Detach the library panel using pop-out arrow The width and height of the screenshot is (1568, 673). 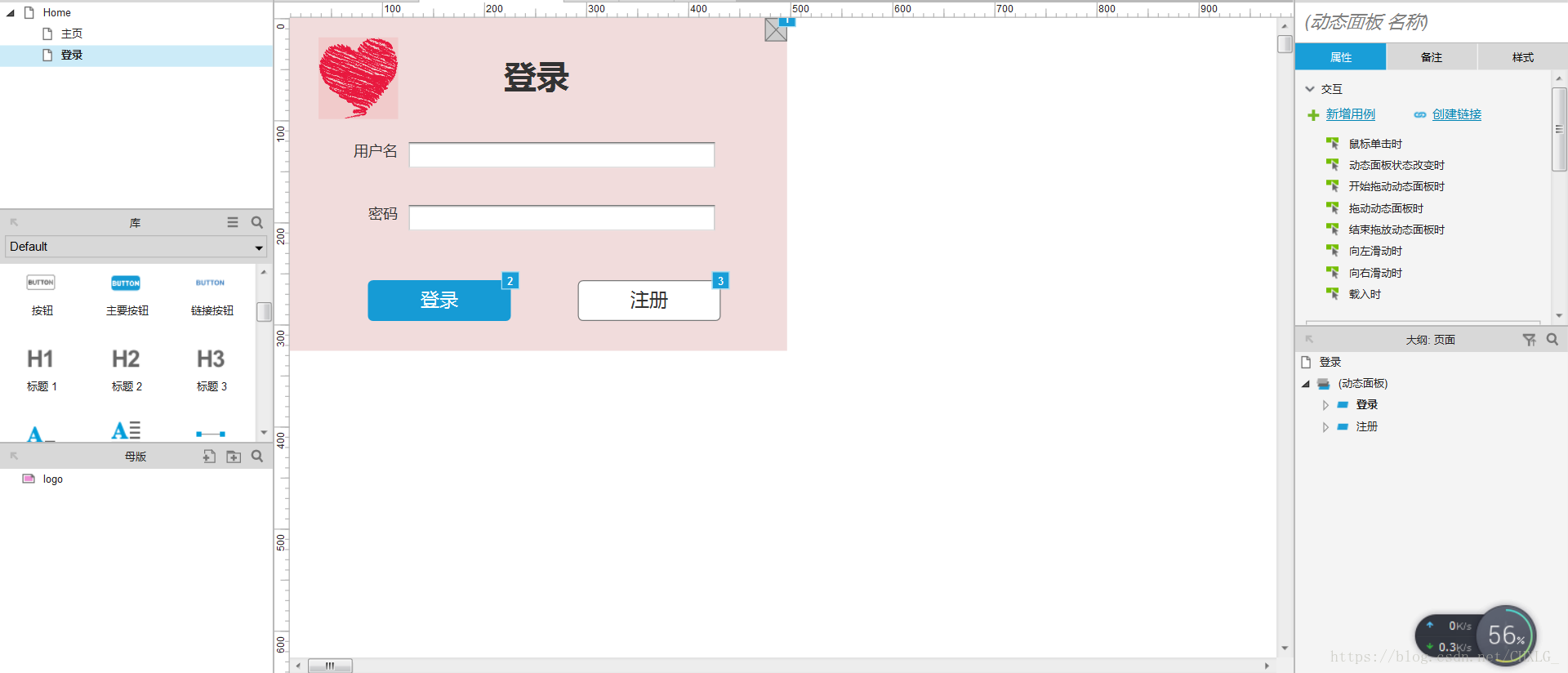[14, 222]
